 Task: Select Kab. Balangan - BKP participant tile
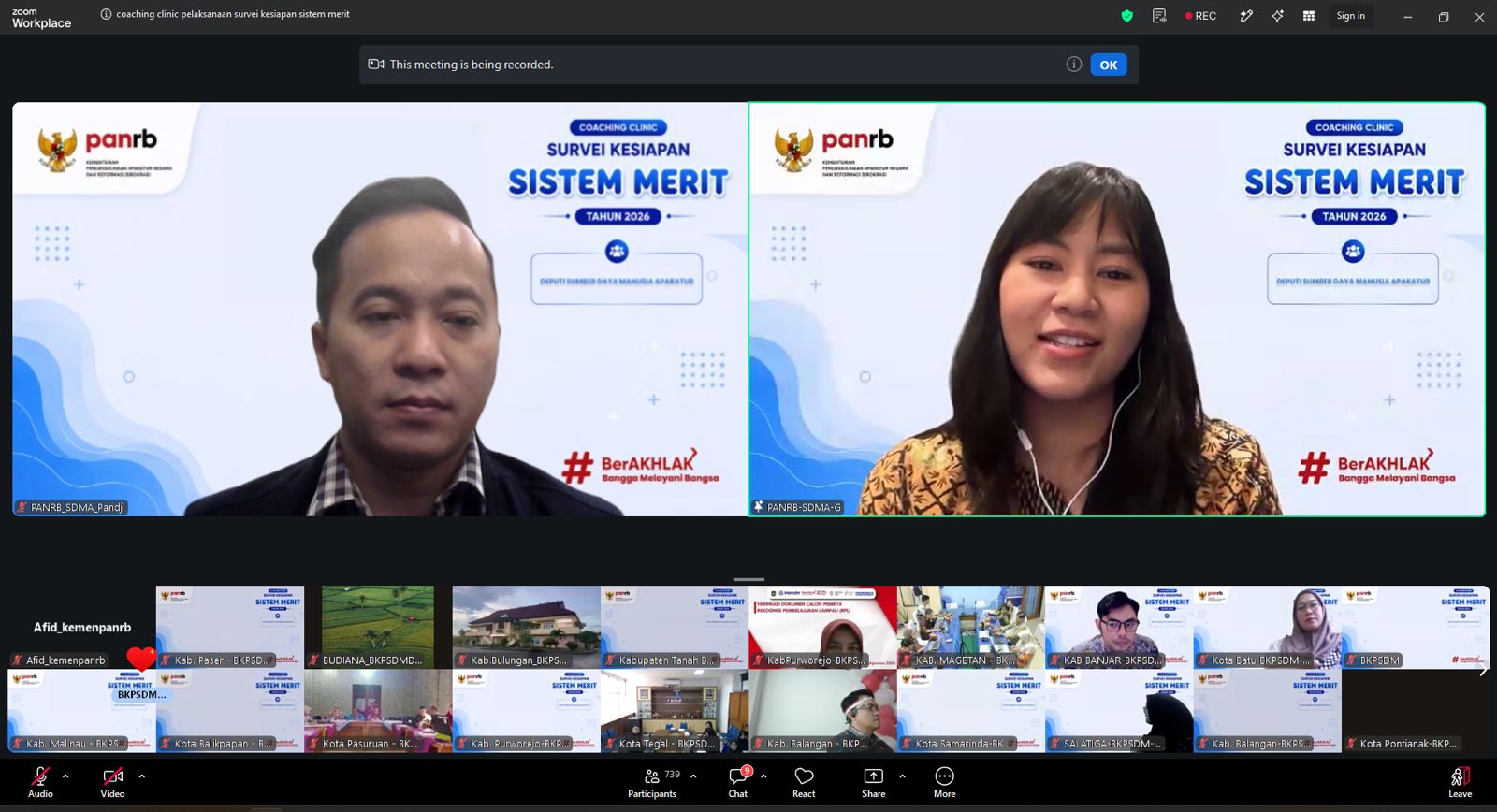pos(822,711)
